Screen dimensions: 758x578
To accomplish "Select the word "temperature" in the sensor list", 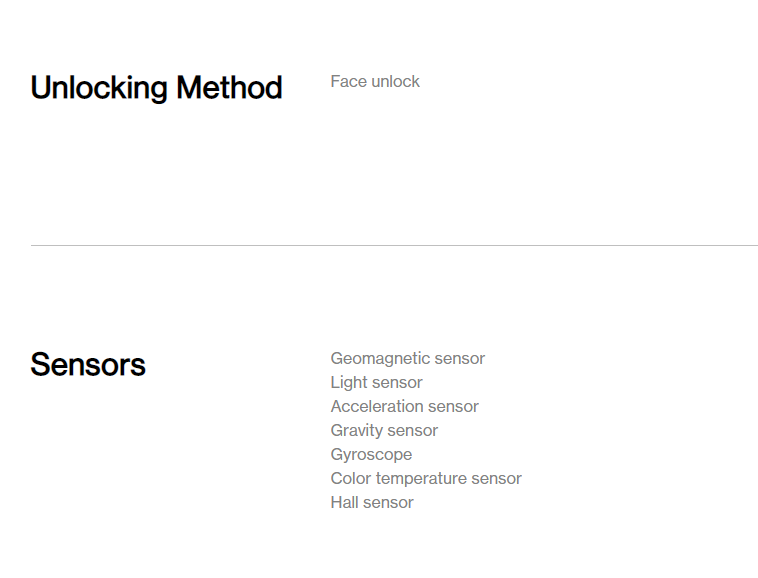I will [420, 478].
